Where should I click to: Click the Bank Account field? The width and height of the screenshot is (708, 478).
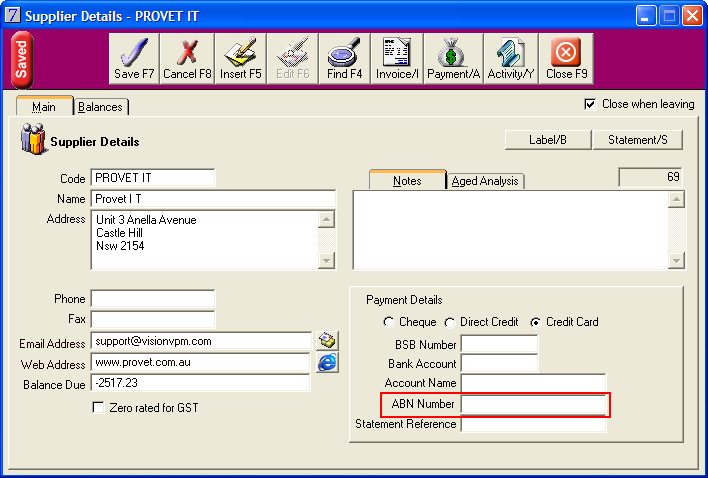[x=499, y=363]
